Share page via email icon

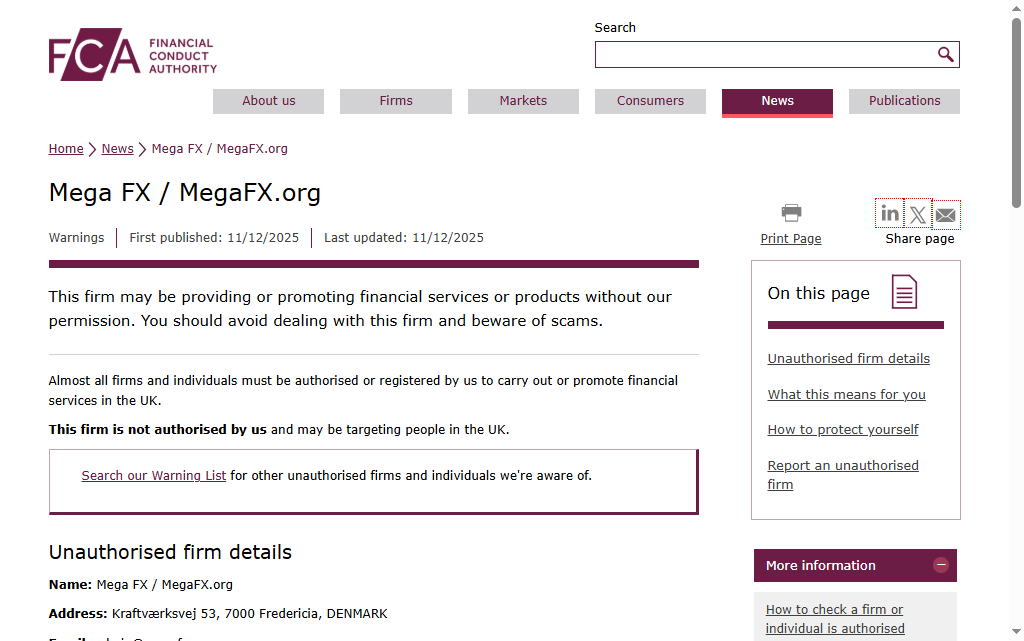point(945,214)
